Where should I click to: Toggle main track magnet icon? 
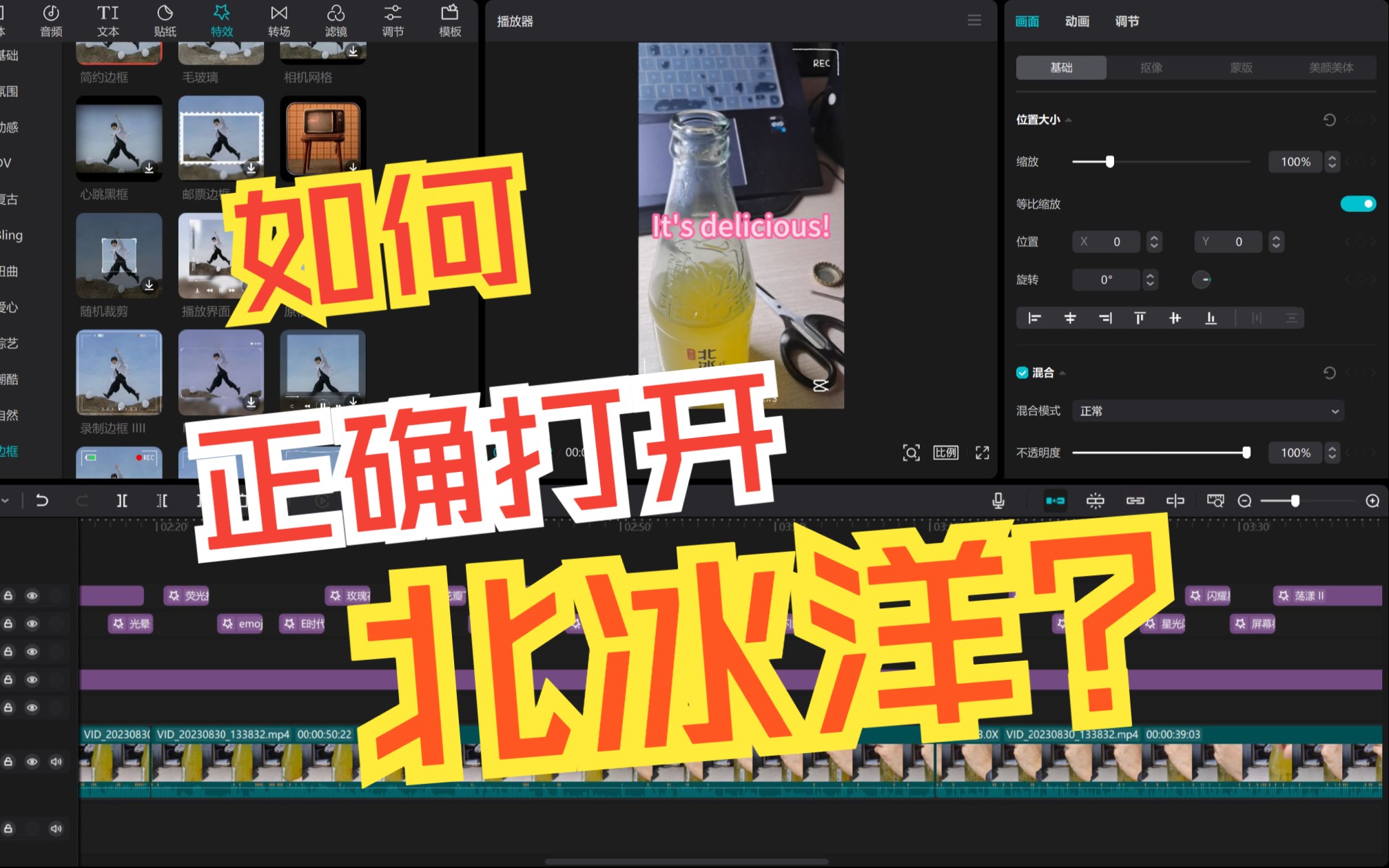[x=1055, y=501]
